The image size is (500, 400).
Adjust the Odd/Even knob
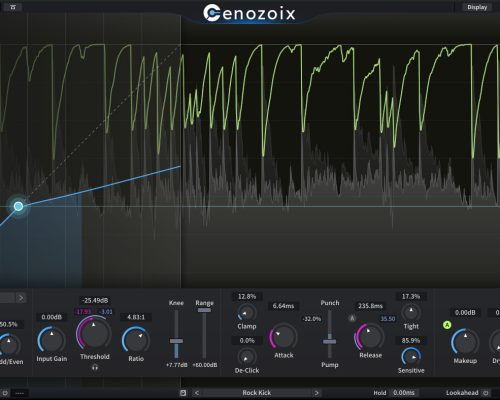pyautogui.click(x=9, y=345)
